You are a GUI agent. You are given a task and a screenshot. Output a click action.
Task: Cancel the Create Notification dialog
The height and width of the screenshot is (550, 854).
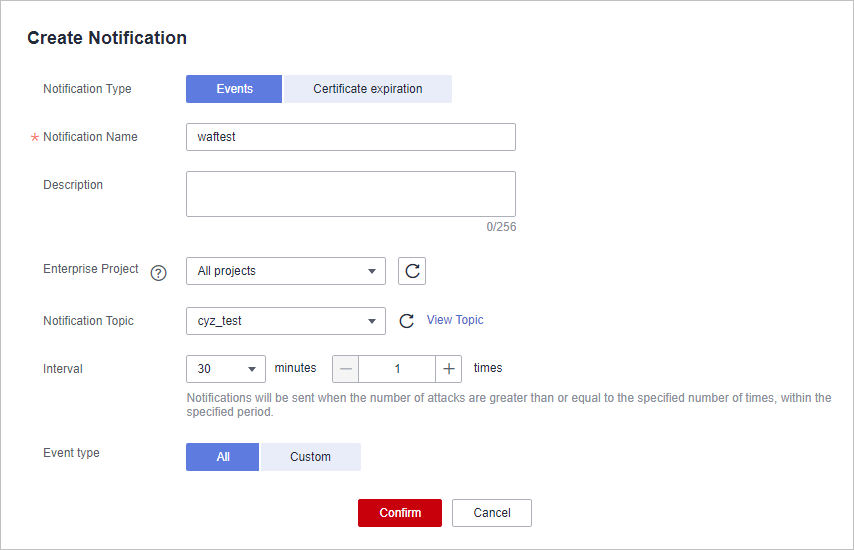pos(492,513)
